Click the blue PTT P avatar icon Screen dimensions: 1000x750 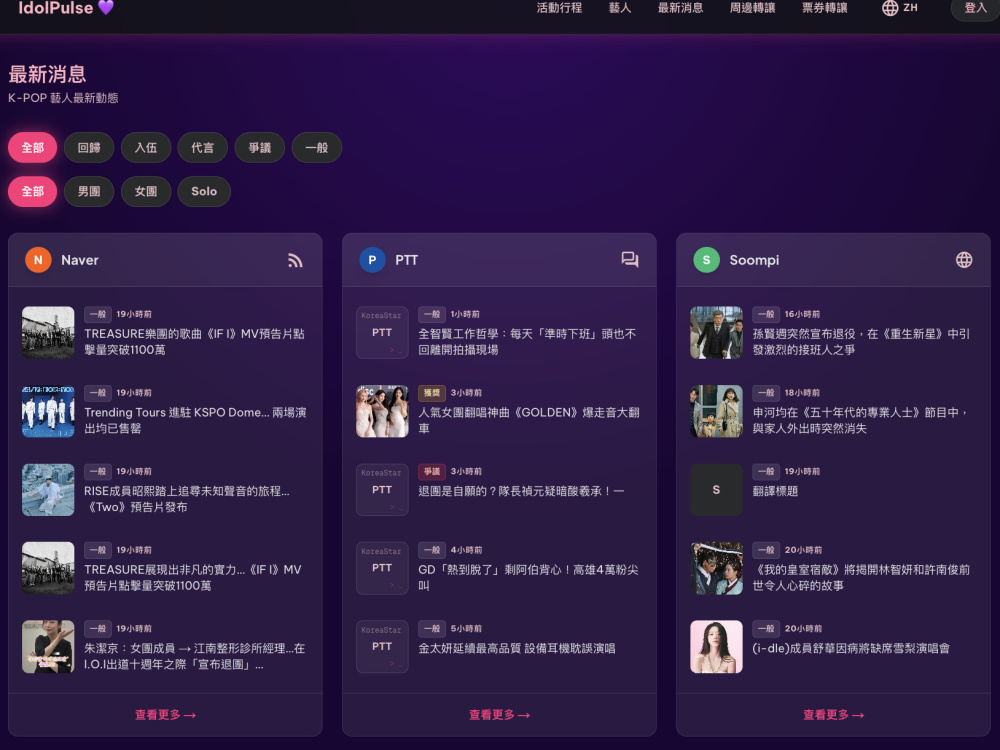(372, 260)
